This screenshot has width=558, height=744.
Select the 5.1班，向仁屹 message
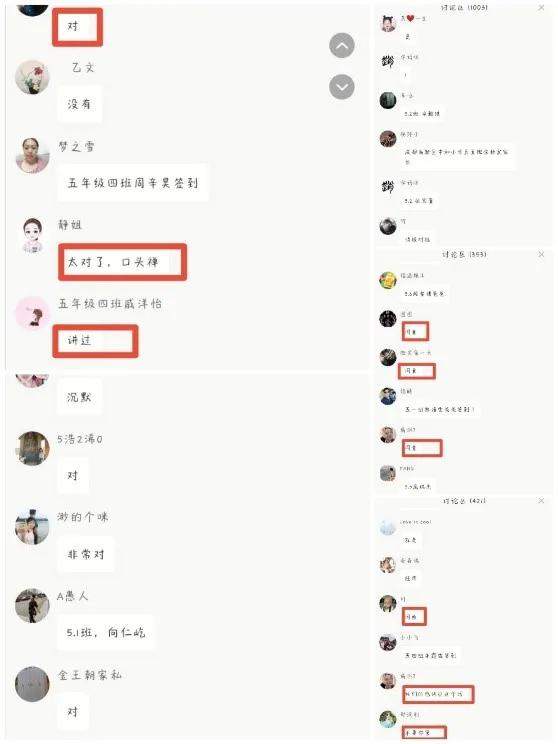(x=106, y=632)
